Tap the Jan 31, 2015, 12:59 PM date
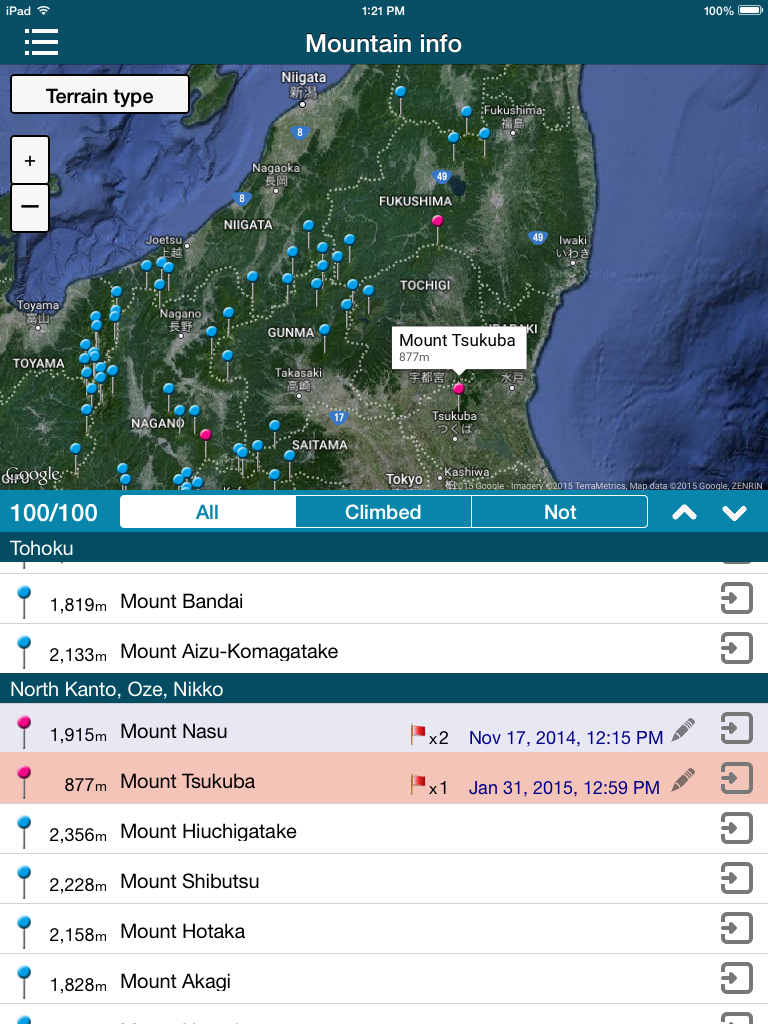 564,788
